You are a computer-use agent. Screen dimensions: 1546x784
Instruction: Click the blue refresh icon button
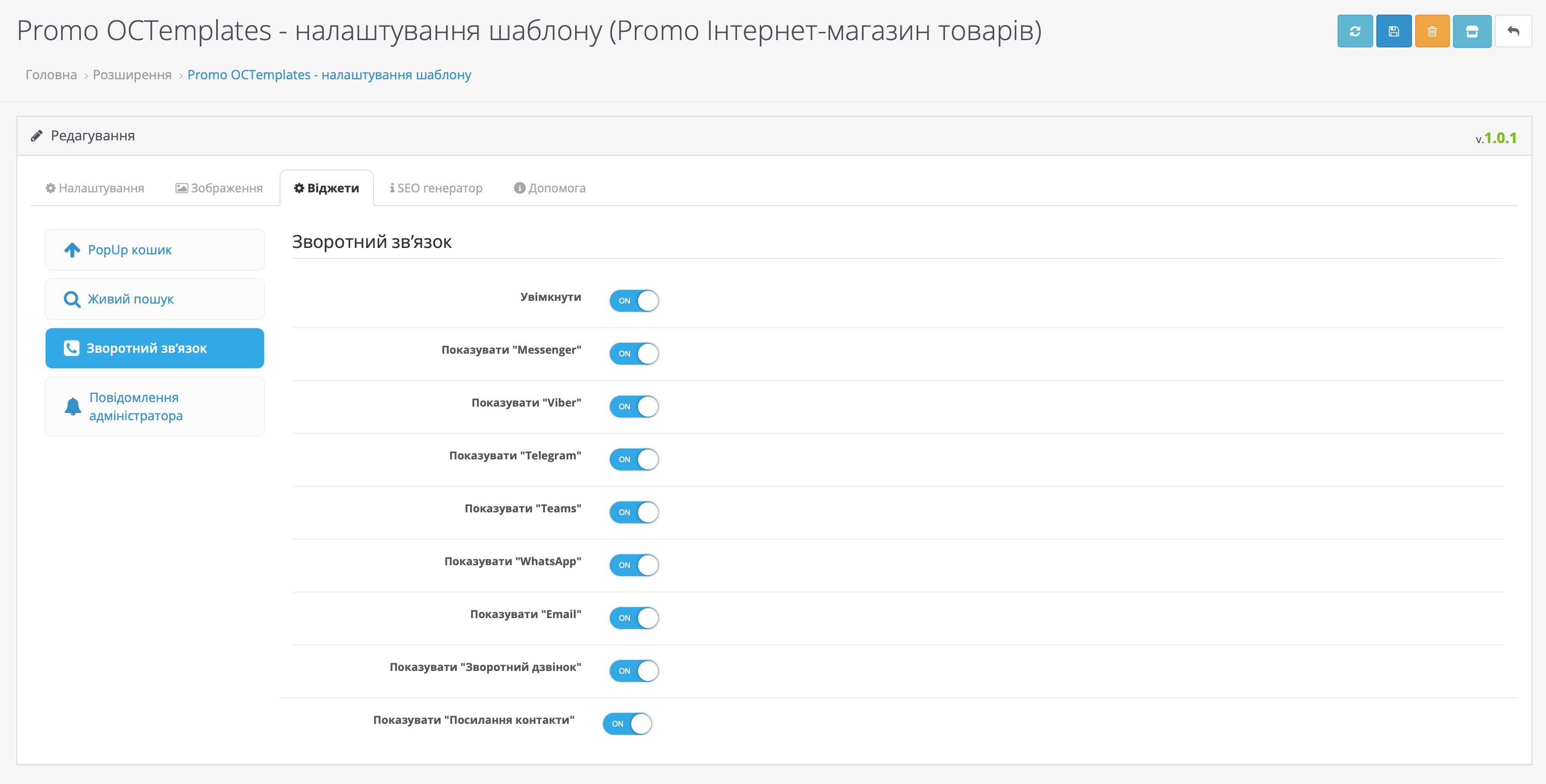[1354, 31]
